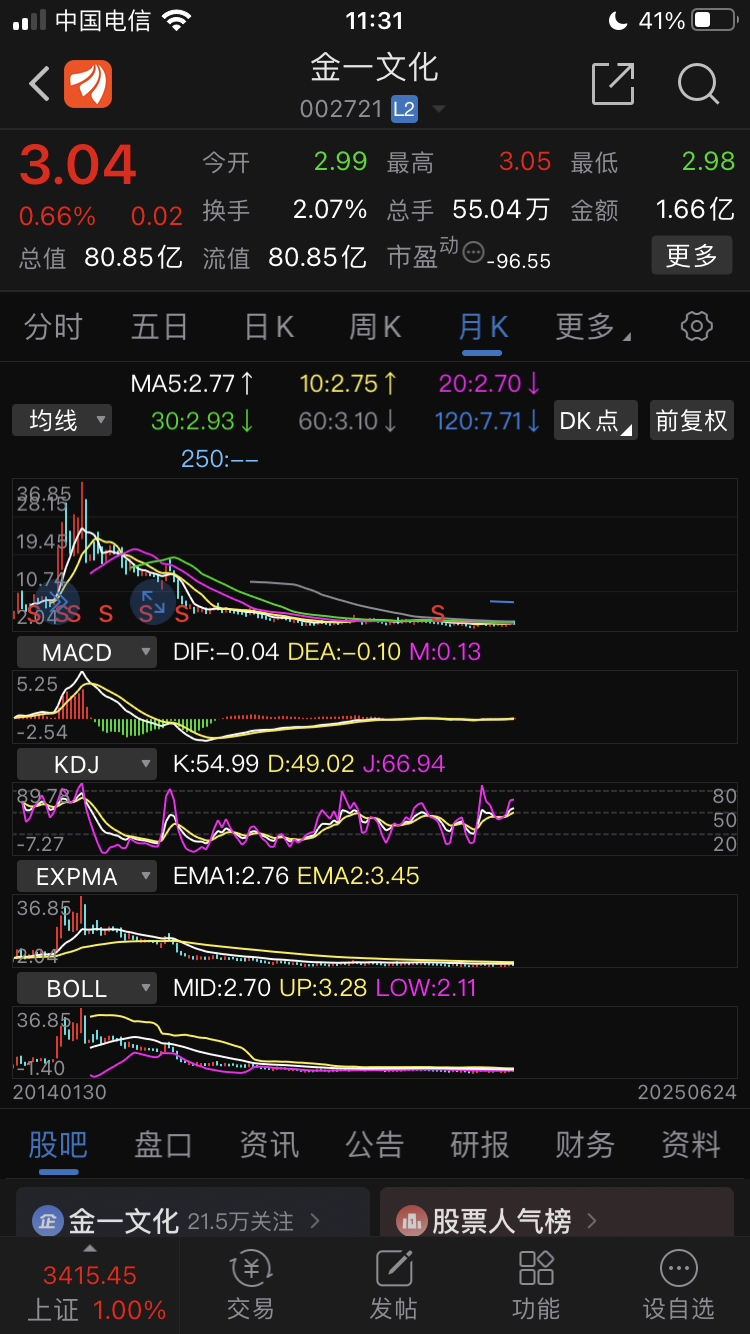
Task: Open the 资料 tab
Action: coord(691,1145)
